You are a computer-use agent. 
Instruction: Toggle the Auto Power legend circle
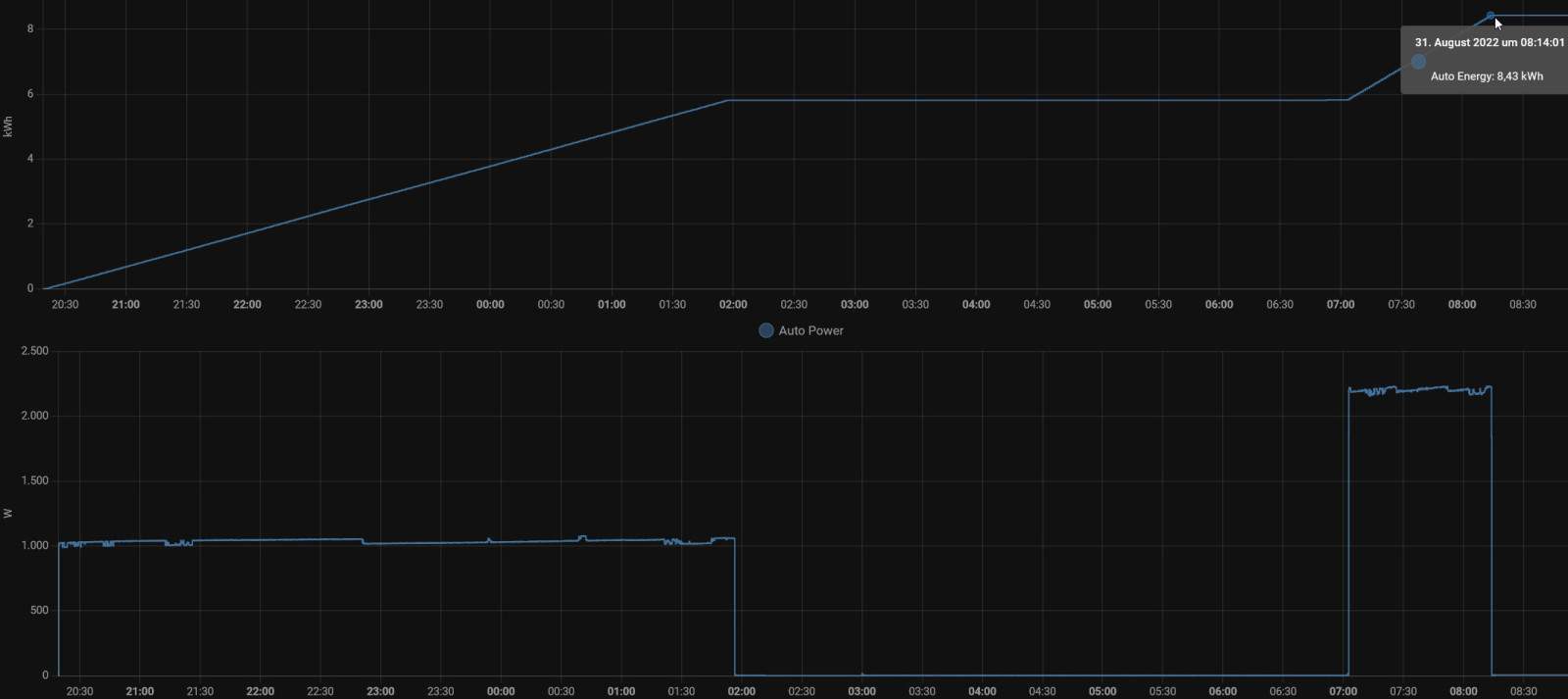tap(766, 330)
